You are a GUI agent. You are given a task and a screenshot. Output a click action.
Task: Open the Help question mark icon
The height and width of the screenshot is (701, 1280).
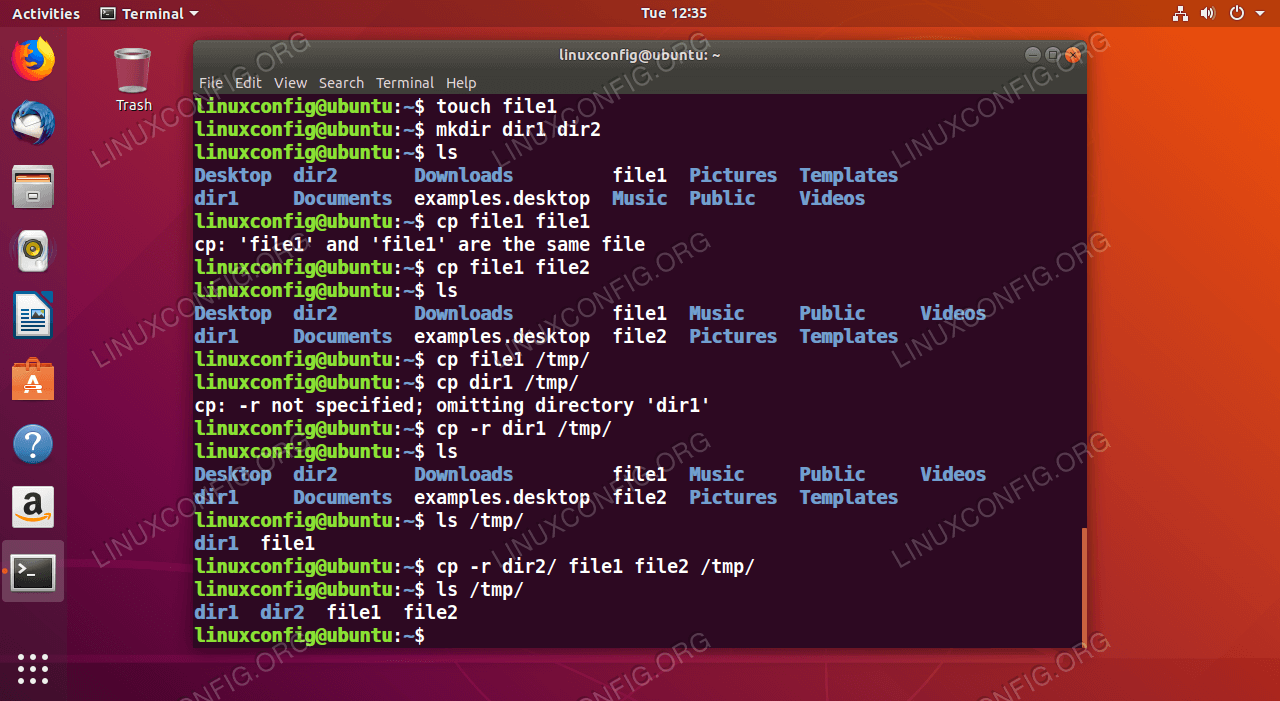click(33, 444)
